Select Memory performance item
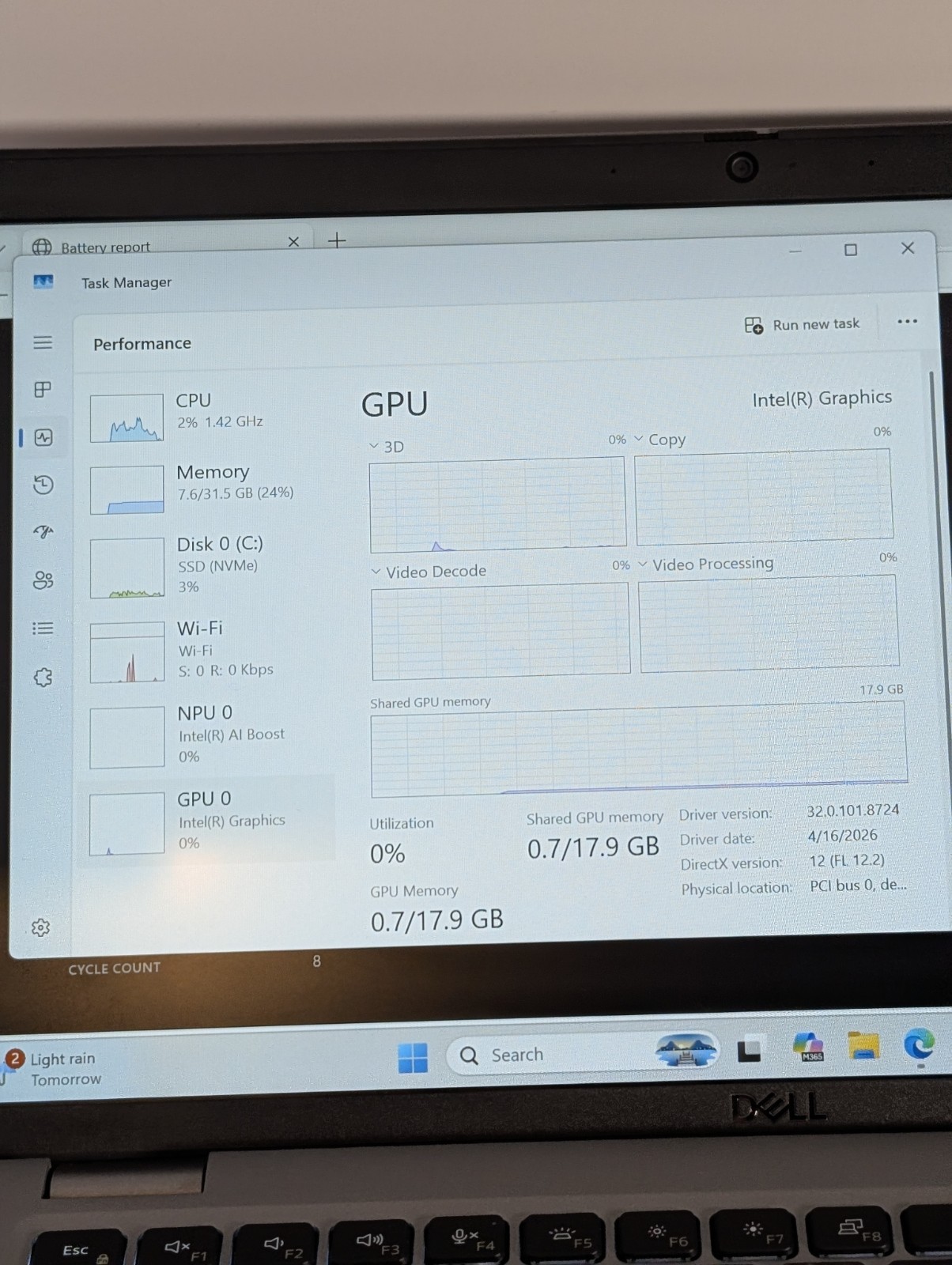The width and height of the screenshot is (952, 1265). (207, 488)
